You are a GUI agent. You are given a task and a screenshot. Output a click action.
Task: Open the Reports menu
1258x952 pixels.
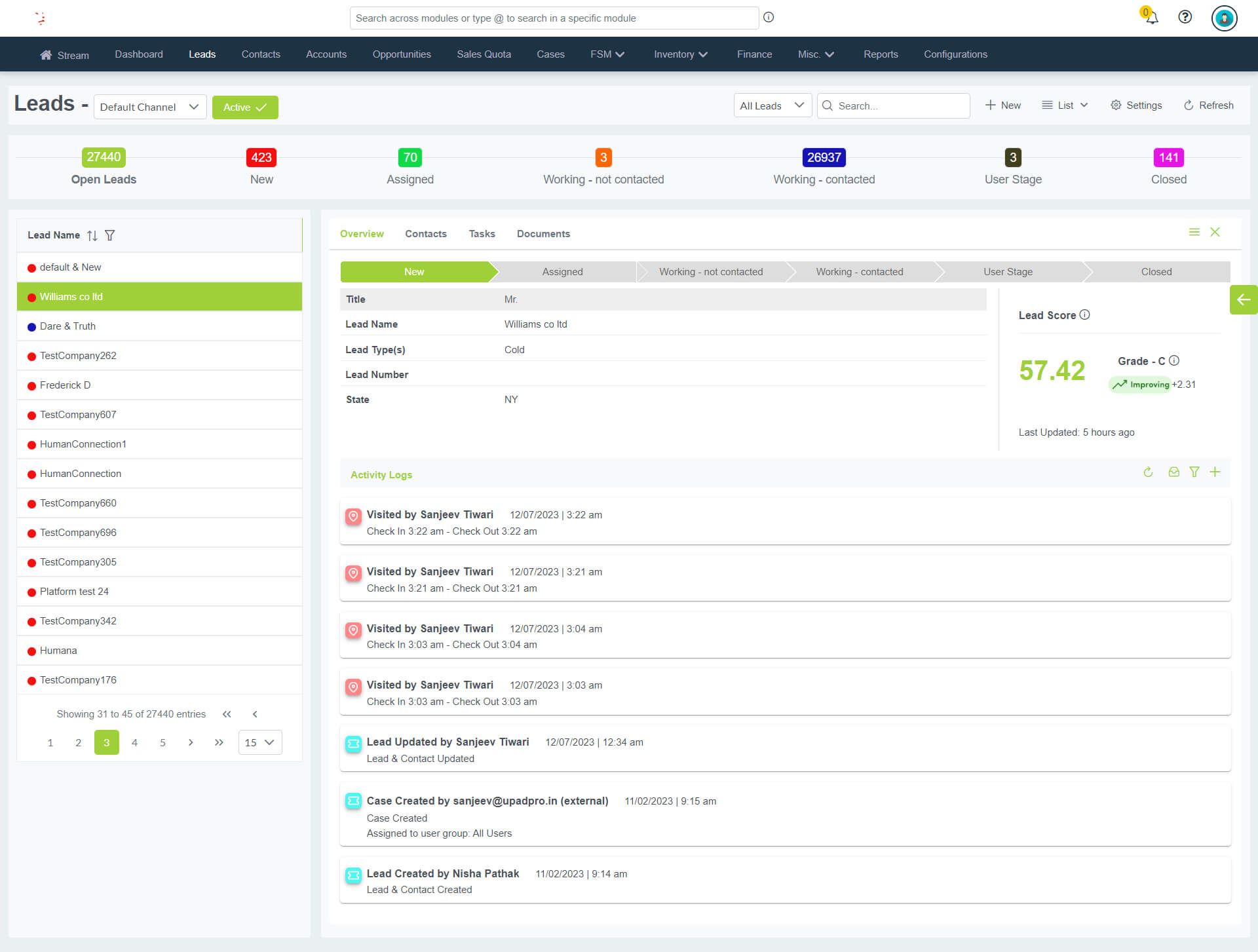pyautogui.click(x=881, y=54)
